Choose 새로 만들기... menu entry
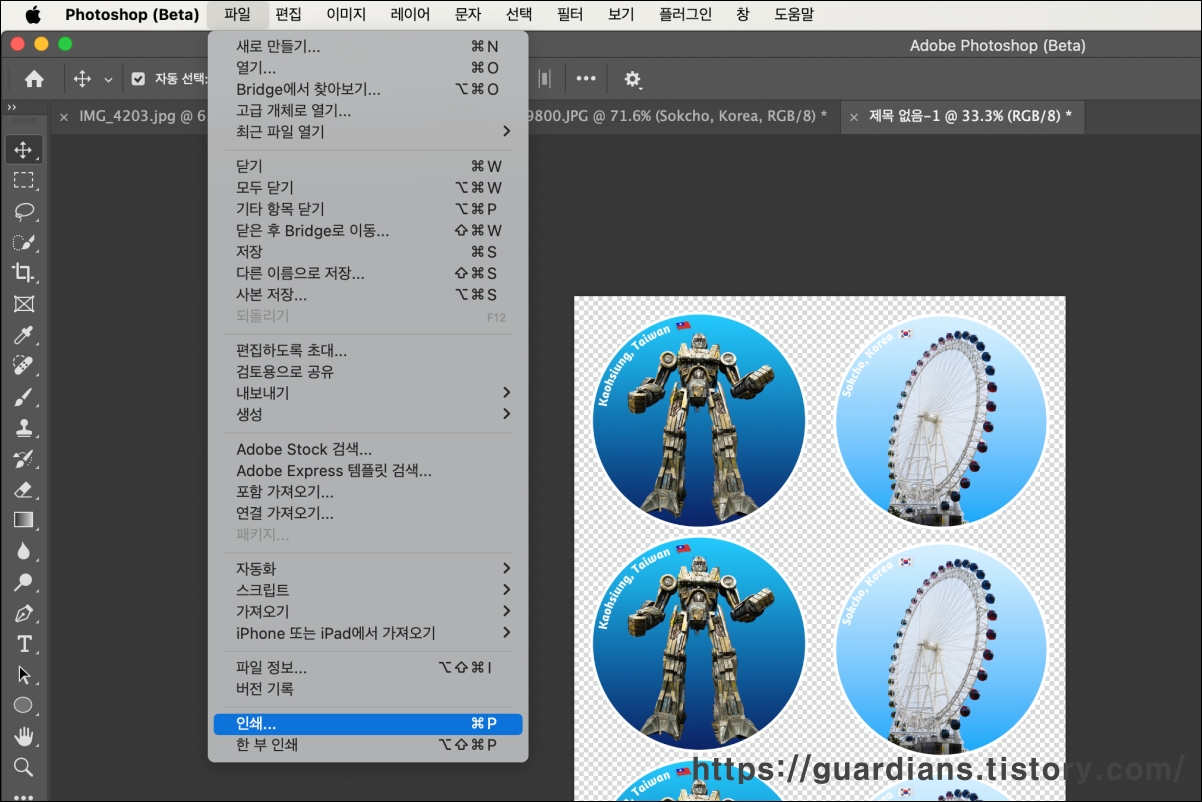The image size is (1202, 802). click(368, 47)
